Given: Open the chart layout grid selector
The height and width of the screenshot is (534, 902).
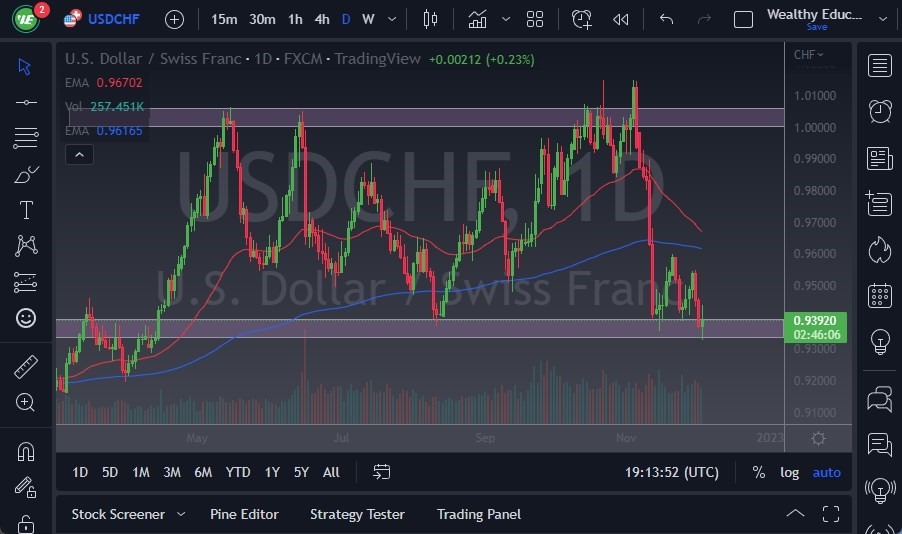Looking at the screenshot, I should (534, 20).
